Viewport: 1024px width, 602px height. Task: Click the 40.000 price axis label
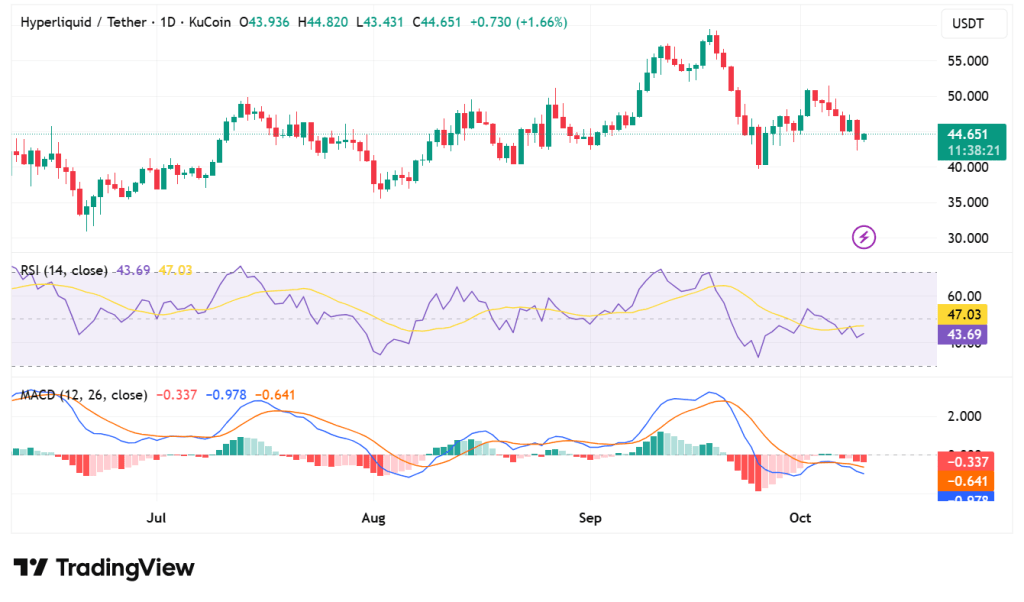(x=968, y=167)
